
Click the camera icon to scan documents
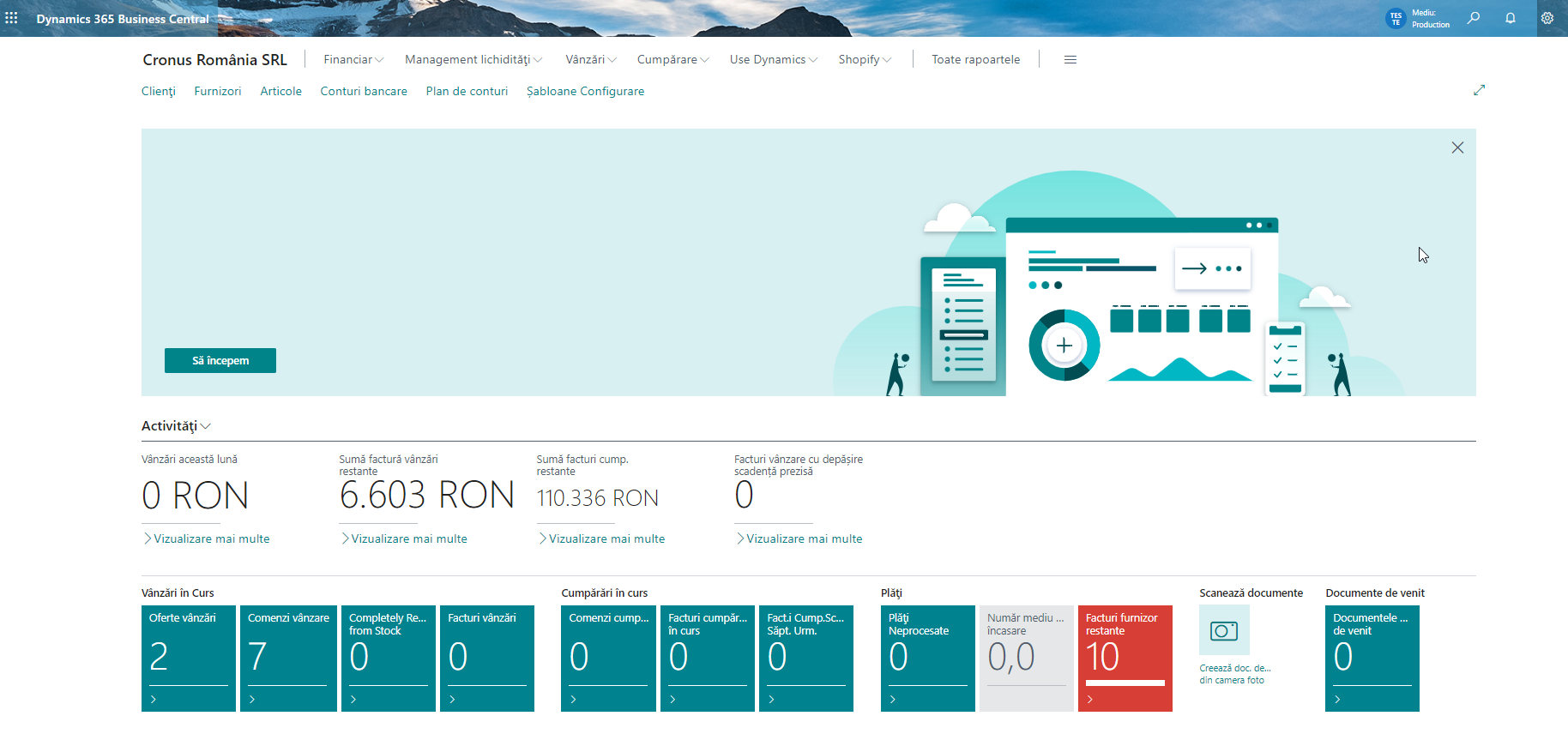click(x=1224, y=631)
